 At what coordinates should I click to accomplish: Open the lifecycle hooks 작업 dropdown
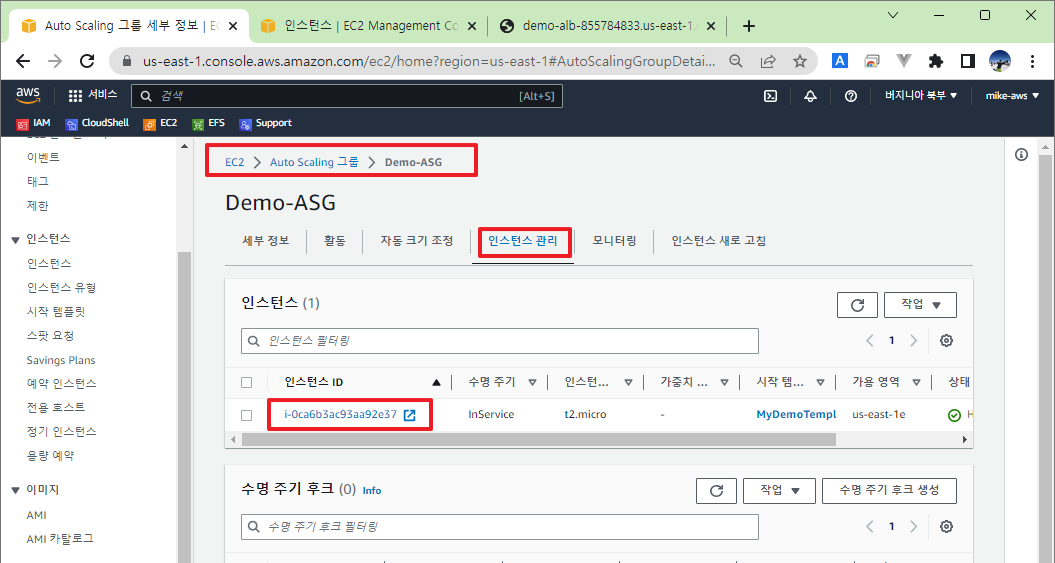779,491
